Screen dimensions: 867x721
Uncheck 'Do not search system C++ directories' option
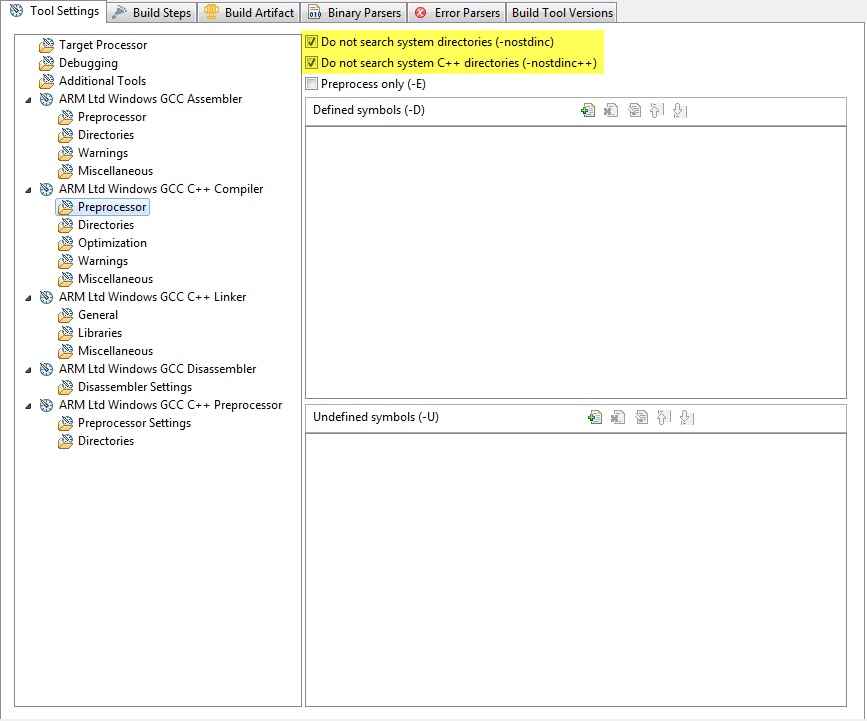(312, 63)
